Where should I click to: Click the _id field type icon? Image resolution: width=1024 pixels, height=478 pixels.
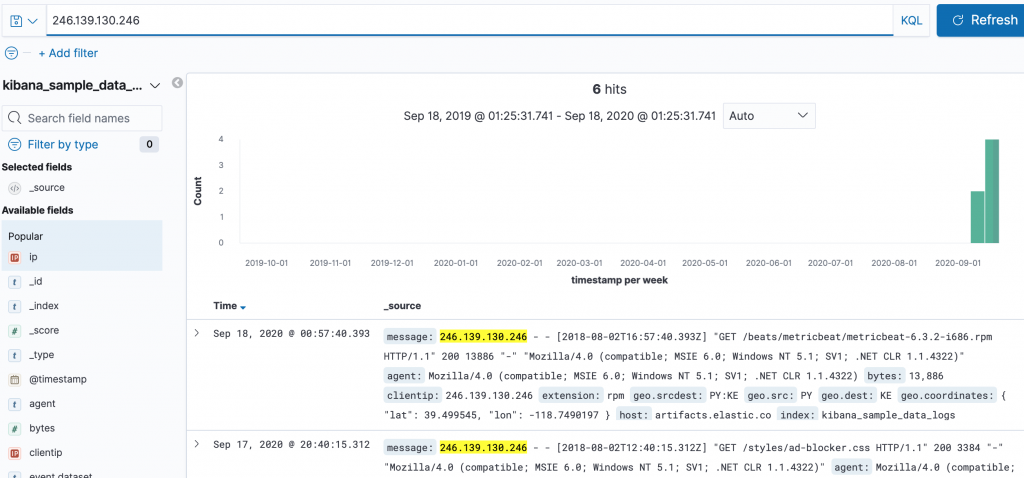[14, 281]
